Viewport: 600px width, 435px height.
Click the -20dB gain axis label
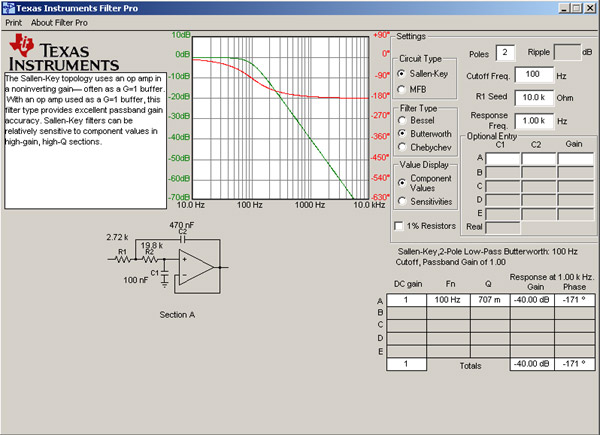pyautogui.click(x=179, y=96)
